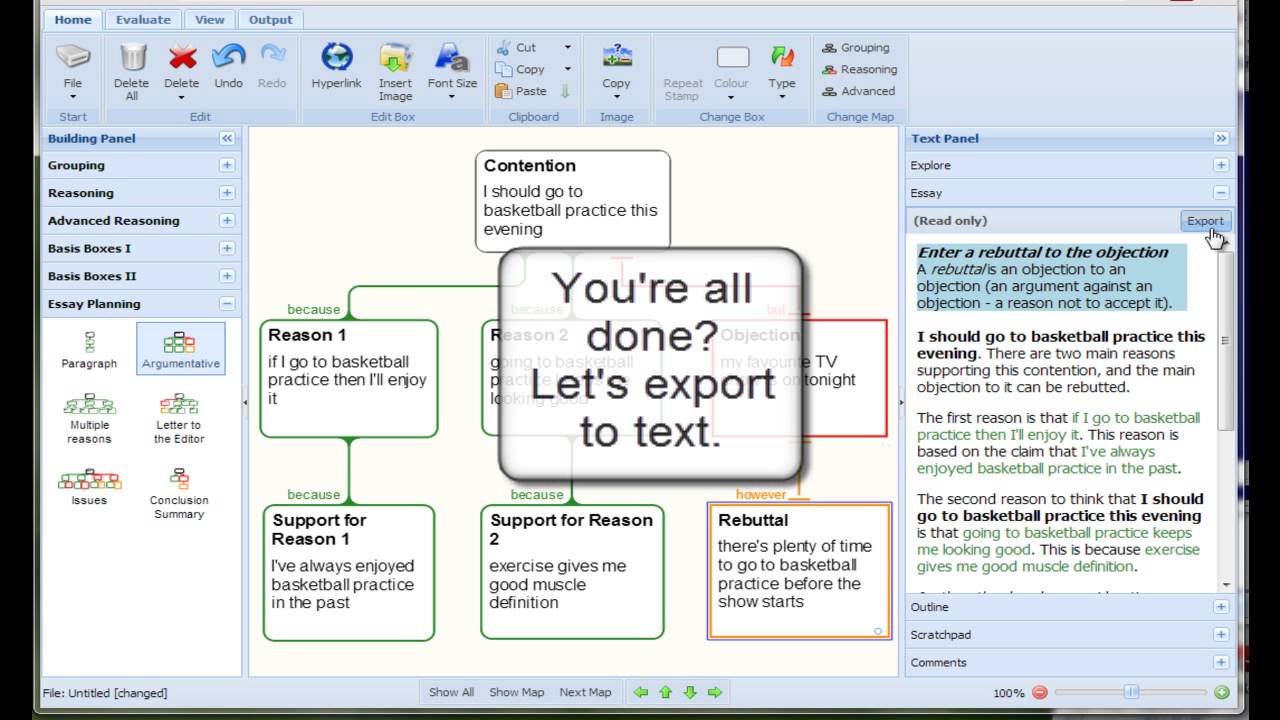Select the Rebuttal box
Screen dimensions: 1280x720
point(799,571)
